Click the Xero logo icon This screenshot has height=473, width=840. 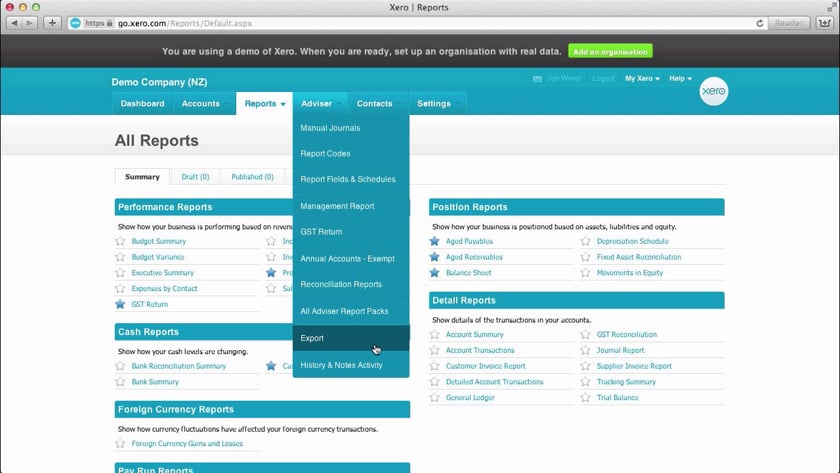714,91
